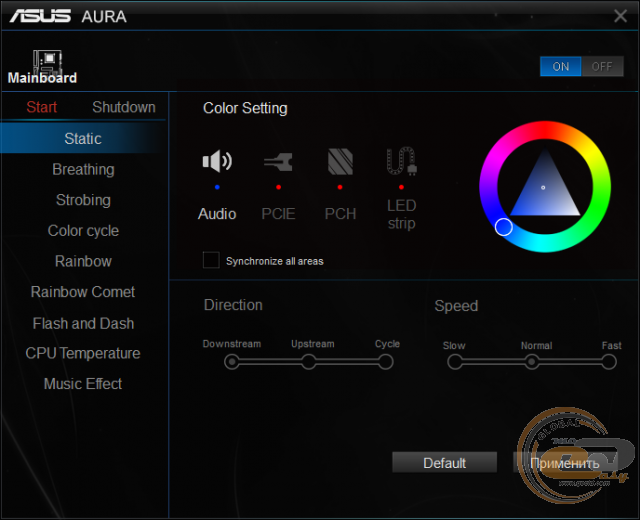640x520 pixels.
Task: Set direction to Upstream
Action: point(309,362)
